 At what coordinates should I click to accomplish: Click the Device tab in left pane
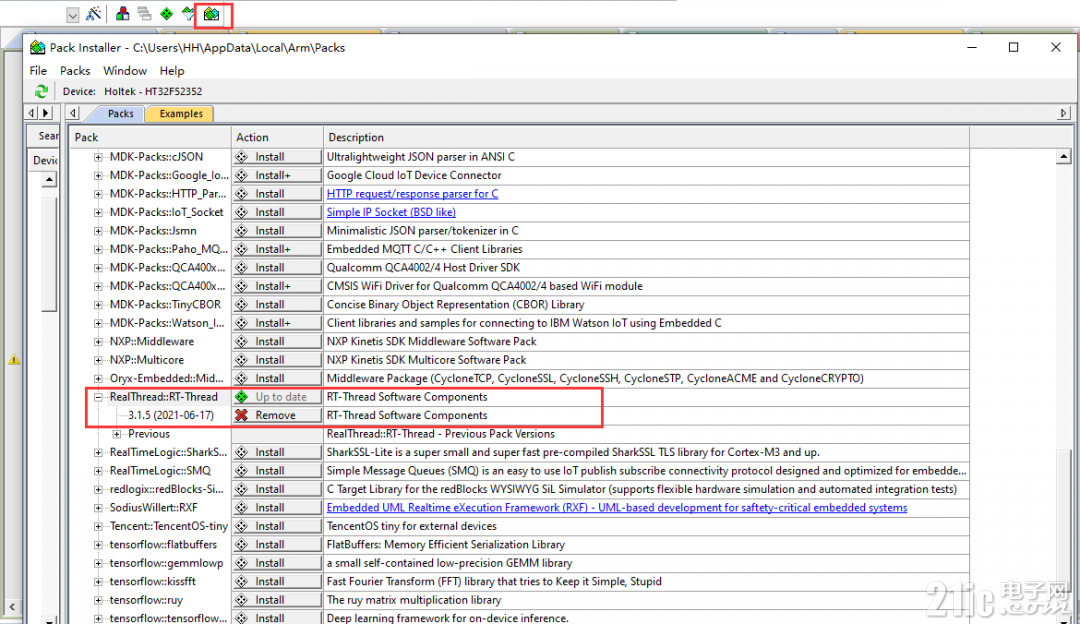point(44,160)
